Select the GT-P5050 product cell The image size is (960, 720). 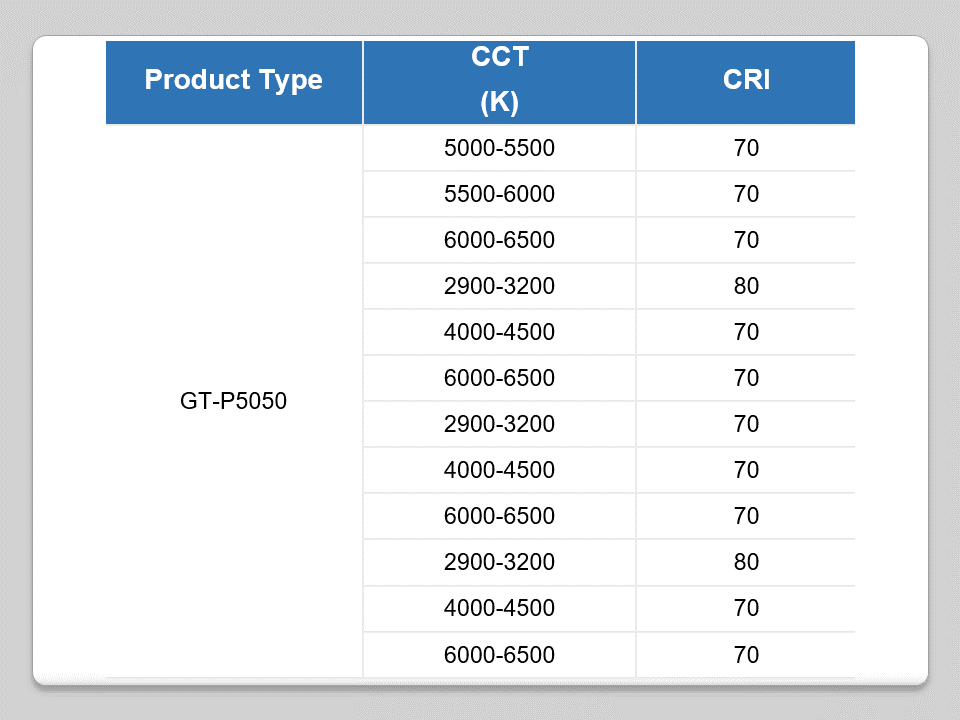click(x=233, y=402)
